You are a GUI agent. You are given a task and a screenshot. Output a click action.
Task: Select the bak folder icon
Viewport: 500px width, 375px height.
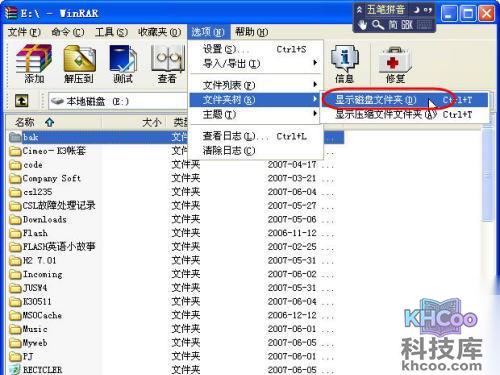point(15,137)
